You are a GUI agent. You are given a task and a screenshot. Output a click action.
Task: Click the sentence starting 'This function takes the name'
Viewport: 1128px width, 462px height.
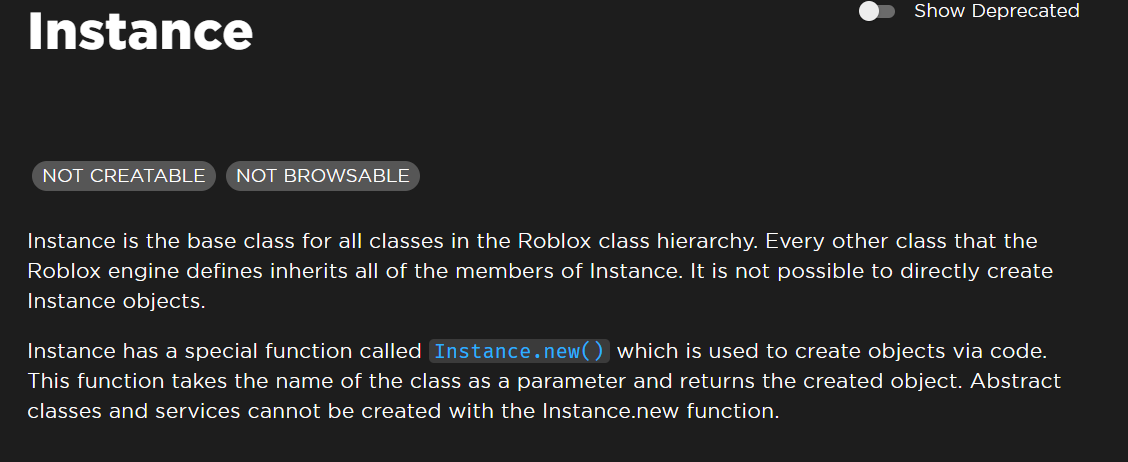pyautogui.click(x=496, y=381)
